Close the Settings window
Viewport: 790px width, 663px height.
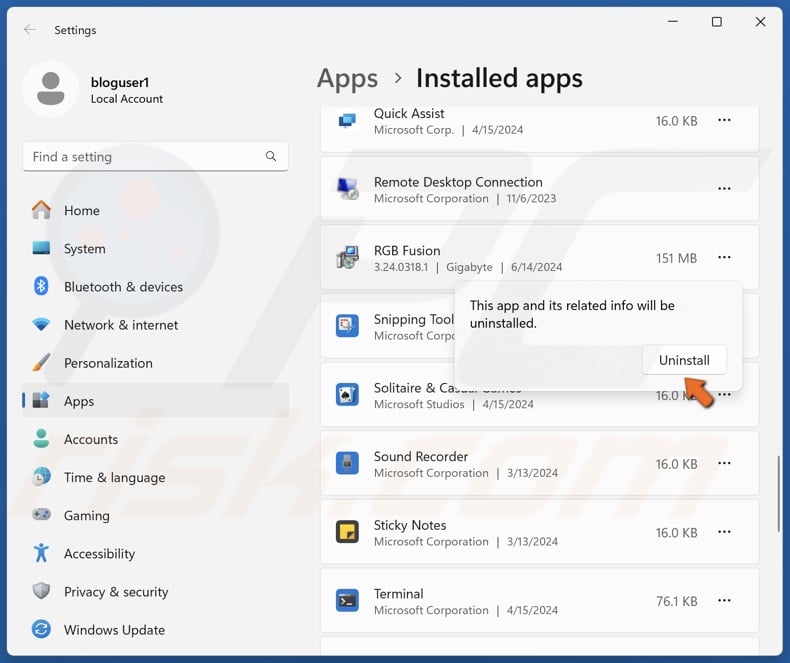tap(760, 22)
